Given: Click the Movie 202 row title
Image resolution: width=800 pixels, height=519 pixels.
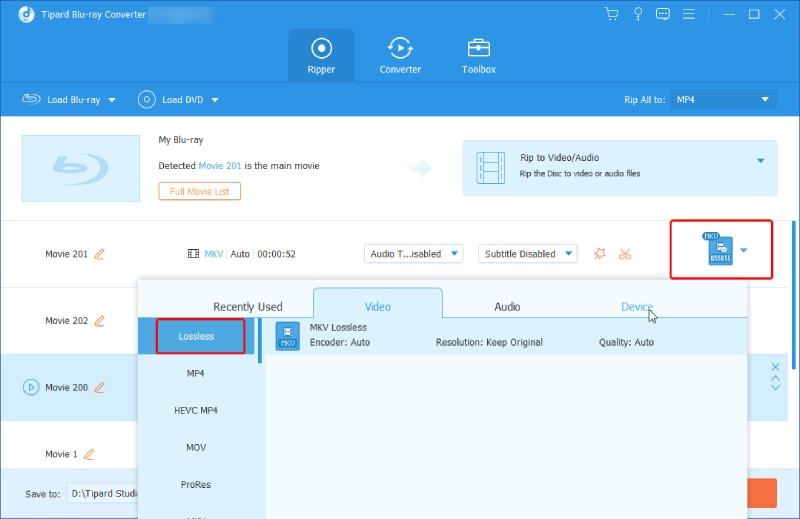Looking at the screenshot, I should click(66, 320).
